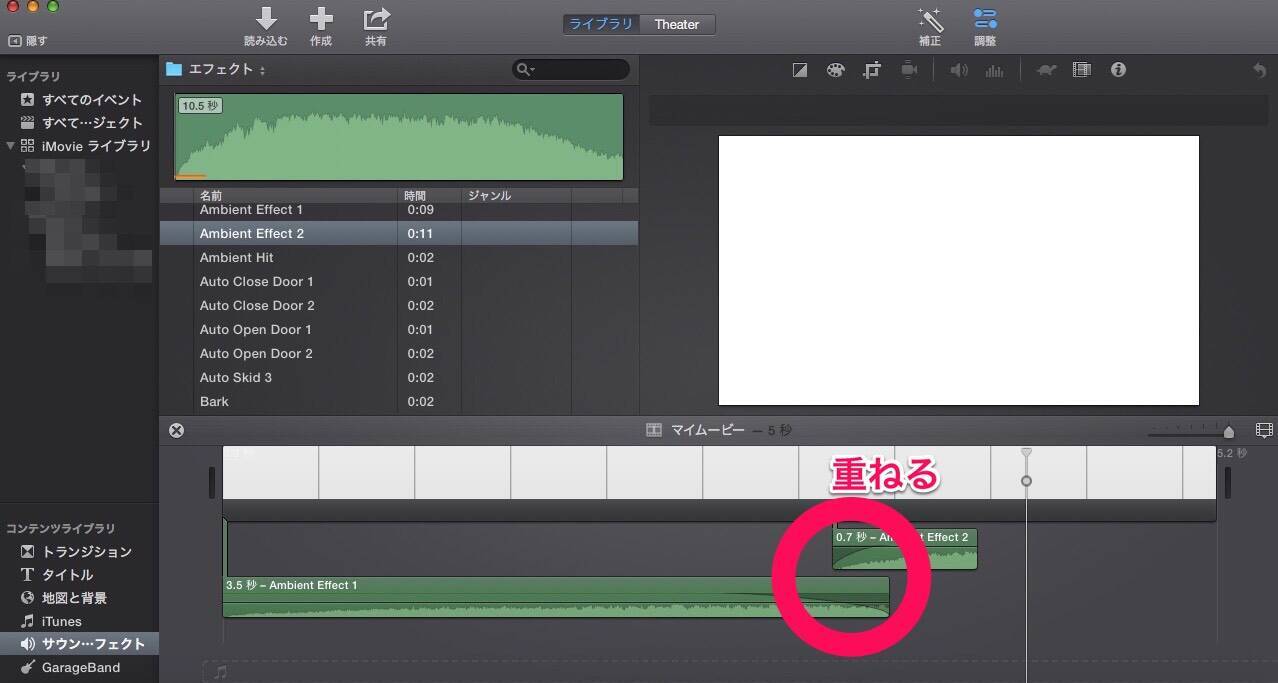Open the clip filter filmstrip icon

pos(1081,70)
